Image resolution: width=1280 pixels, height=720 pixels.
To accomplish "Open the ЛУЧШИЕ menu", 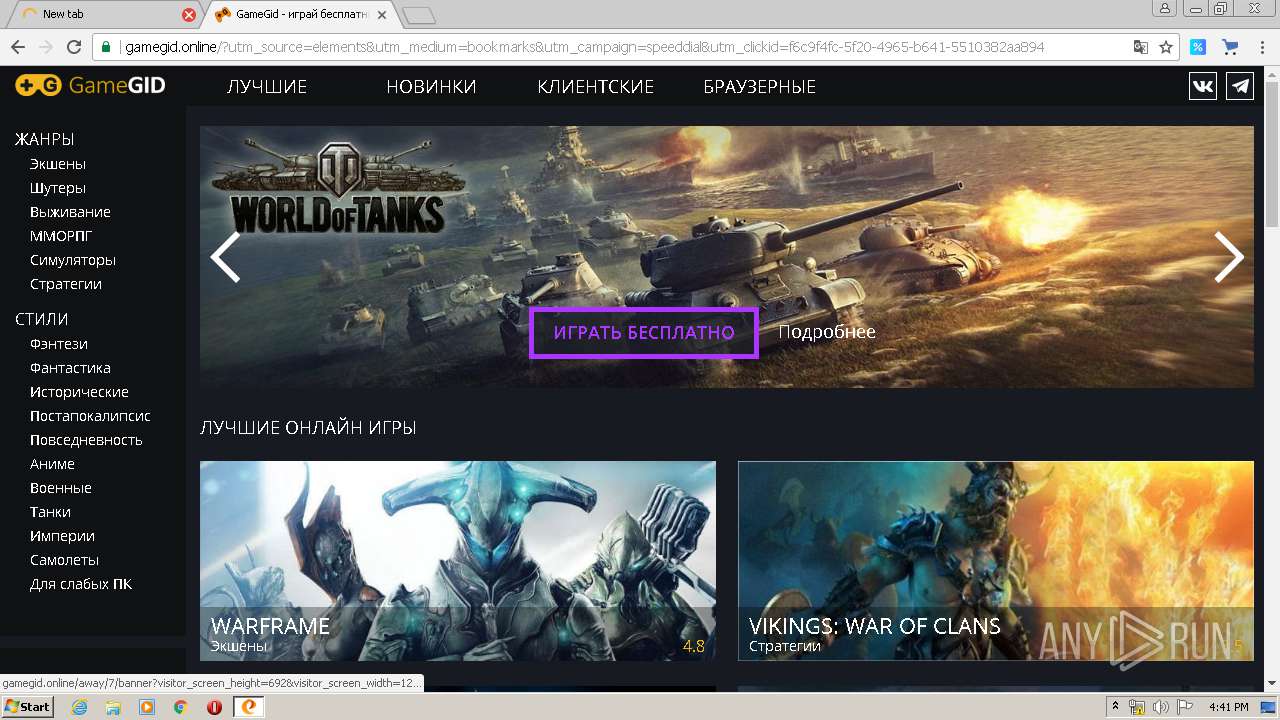I will click(x=267, y=87).
